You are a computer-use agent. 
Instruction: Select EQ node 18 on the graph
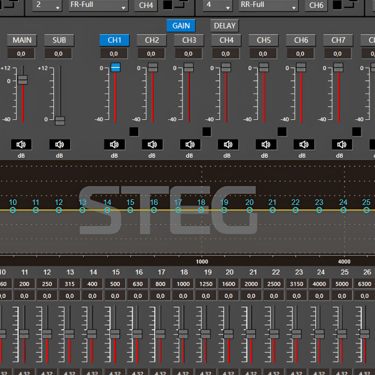click(x=201, y=210)
